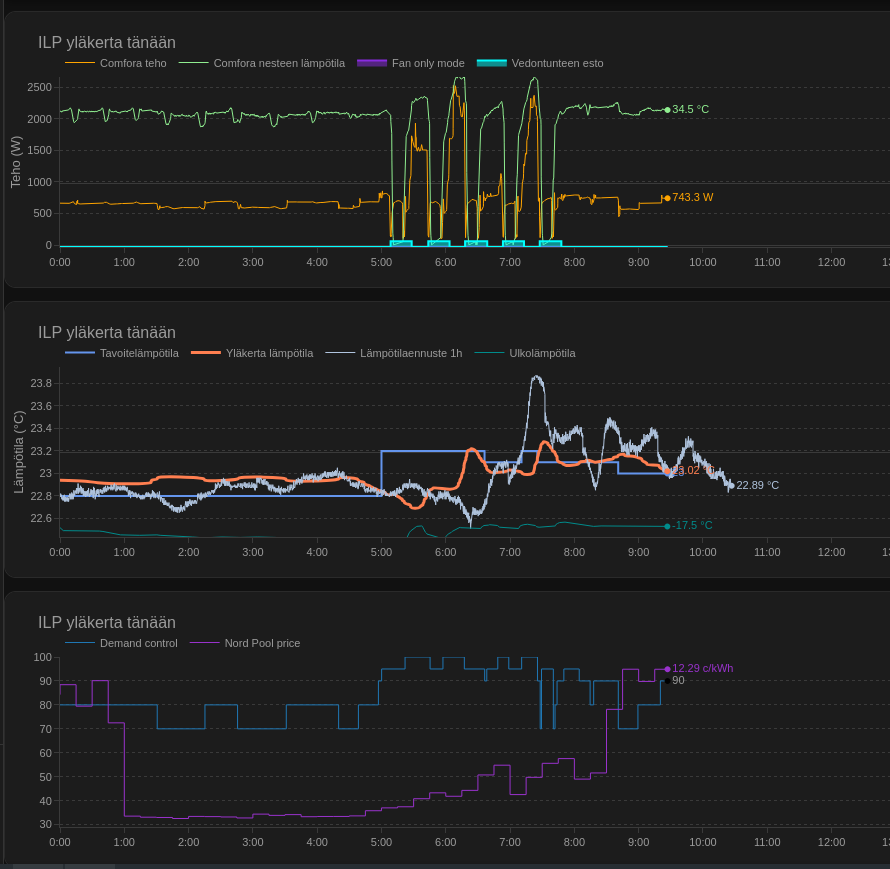Screen dimensions: 890x869
Task: Click the Nord Pool price chart card title
Action: point(107,623)
